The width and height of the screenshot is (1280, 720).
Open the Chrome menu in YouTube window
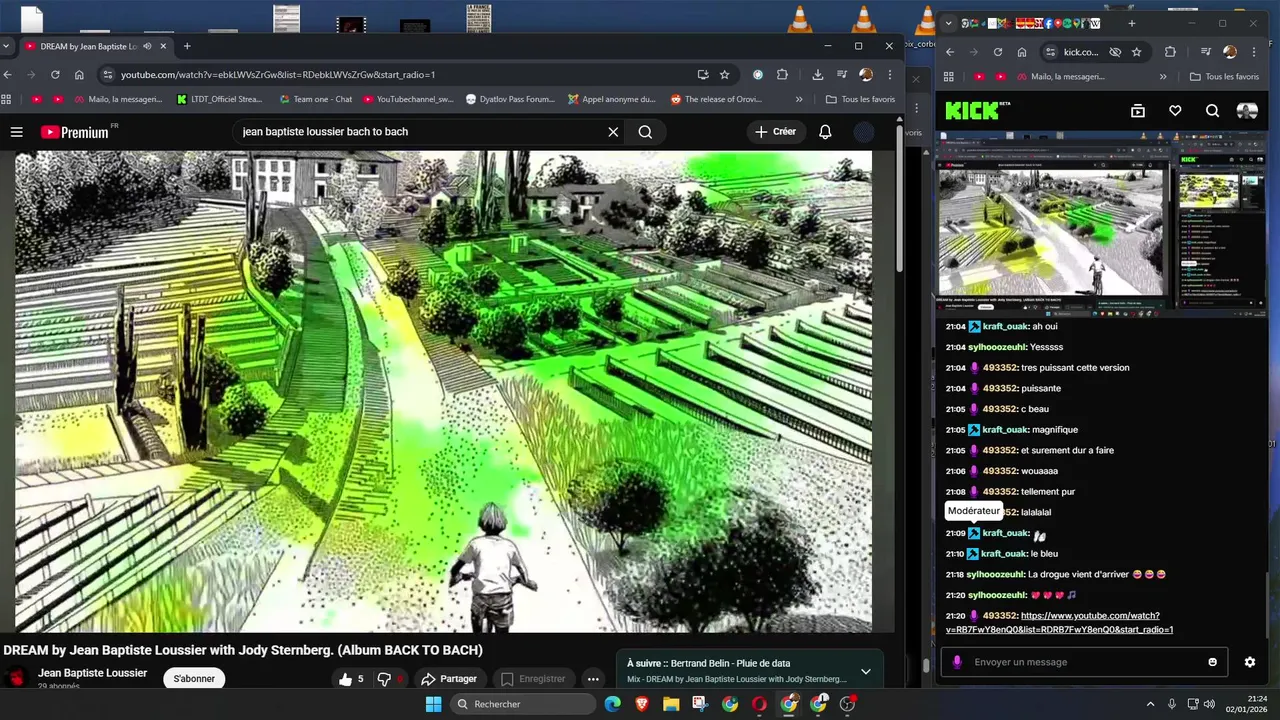click(x=890, y=74)
